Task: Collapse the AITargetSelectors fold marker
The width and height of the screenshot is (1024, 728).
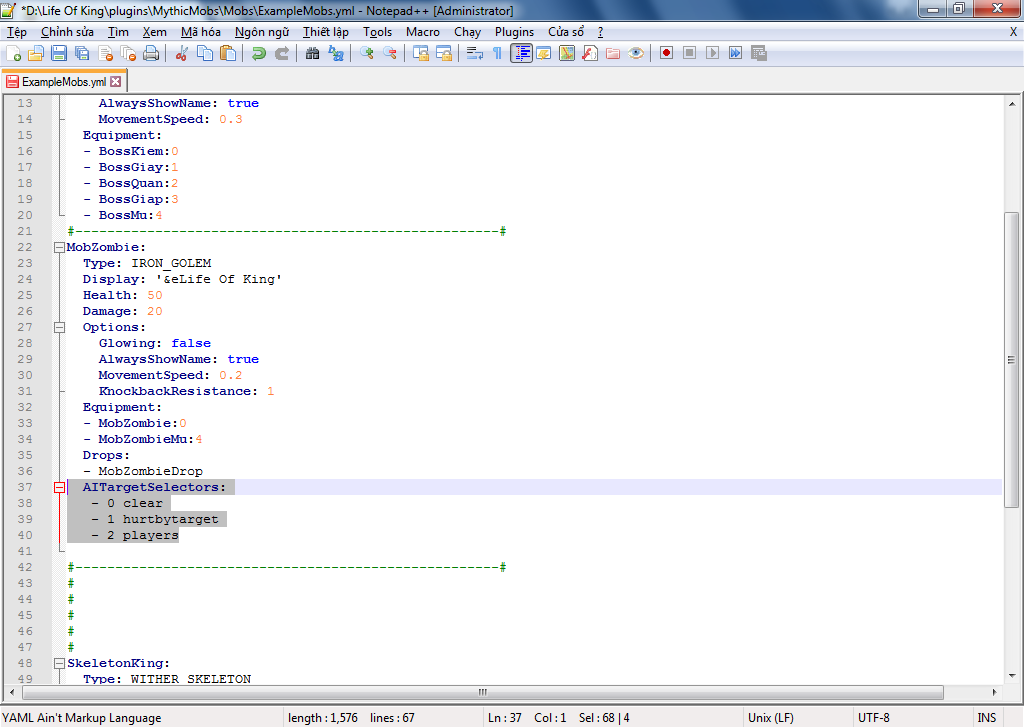Action: [60, 487]
